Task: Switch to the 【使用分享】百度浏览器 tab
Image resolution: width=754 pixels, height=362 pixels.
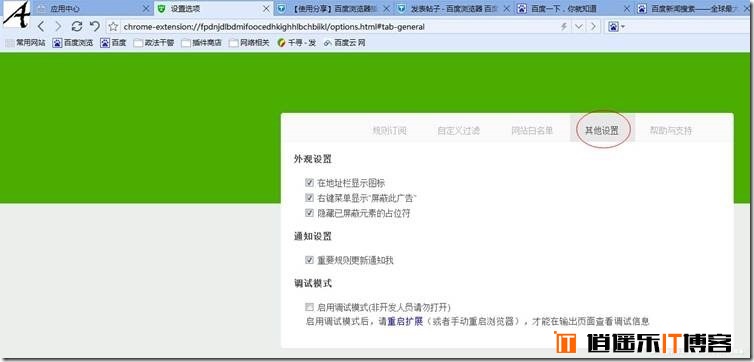Action: [x=334, y=9]
